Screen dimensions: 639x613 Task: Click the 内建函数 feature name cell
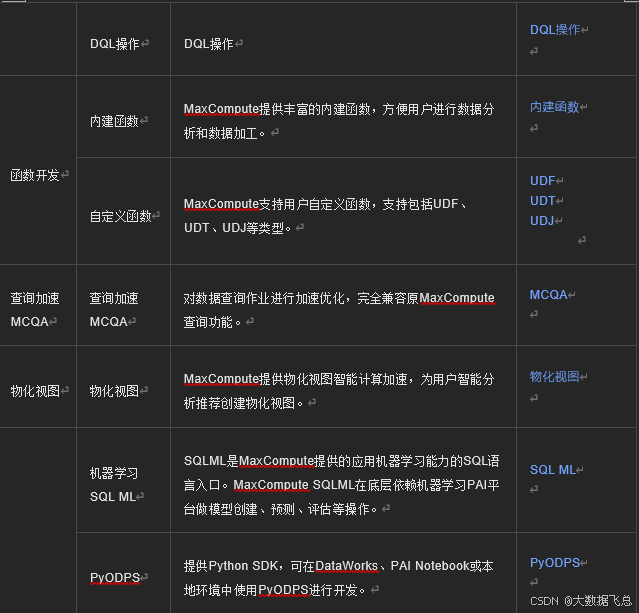point(123,117)
